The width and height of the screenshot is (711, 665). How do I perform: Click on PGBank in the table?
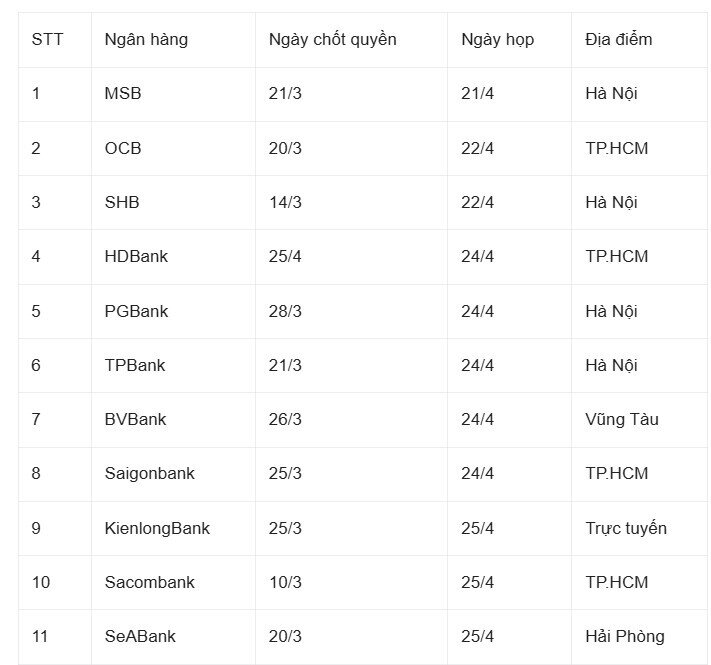pos(136,311)
